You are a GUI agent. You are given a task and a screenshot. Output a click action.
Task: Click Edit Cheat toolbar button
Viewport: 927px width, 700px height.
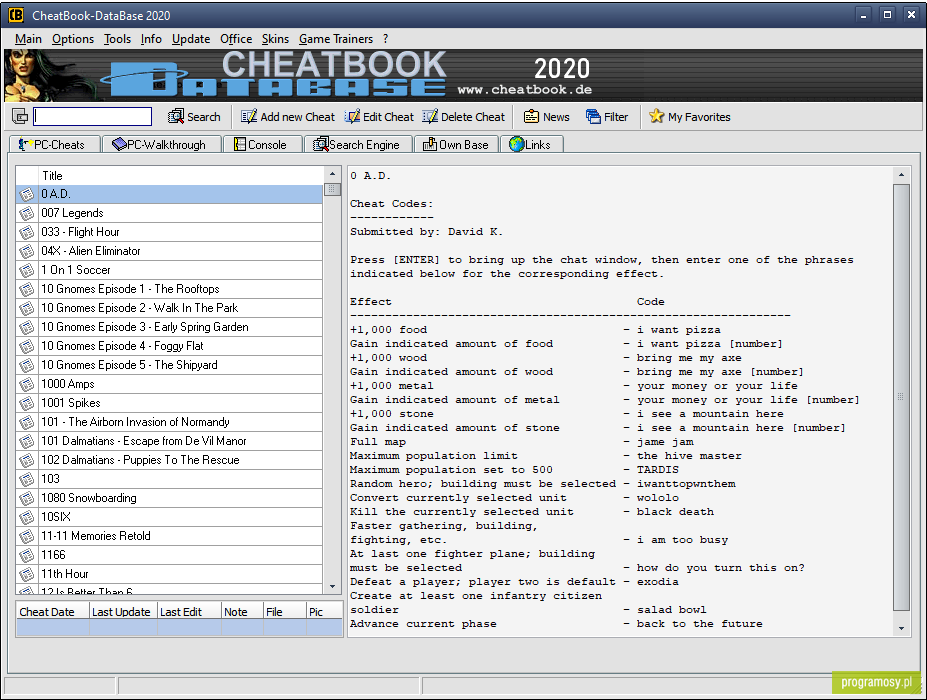[x=380, y=116]
